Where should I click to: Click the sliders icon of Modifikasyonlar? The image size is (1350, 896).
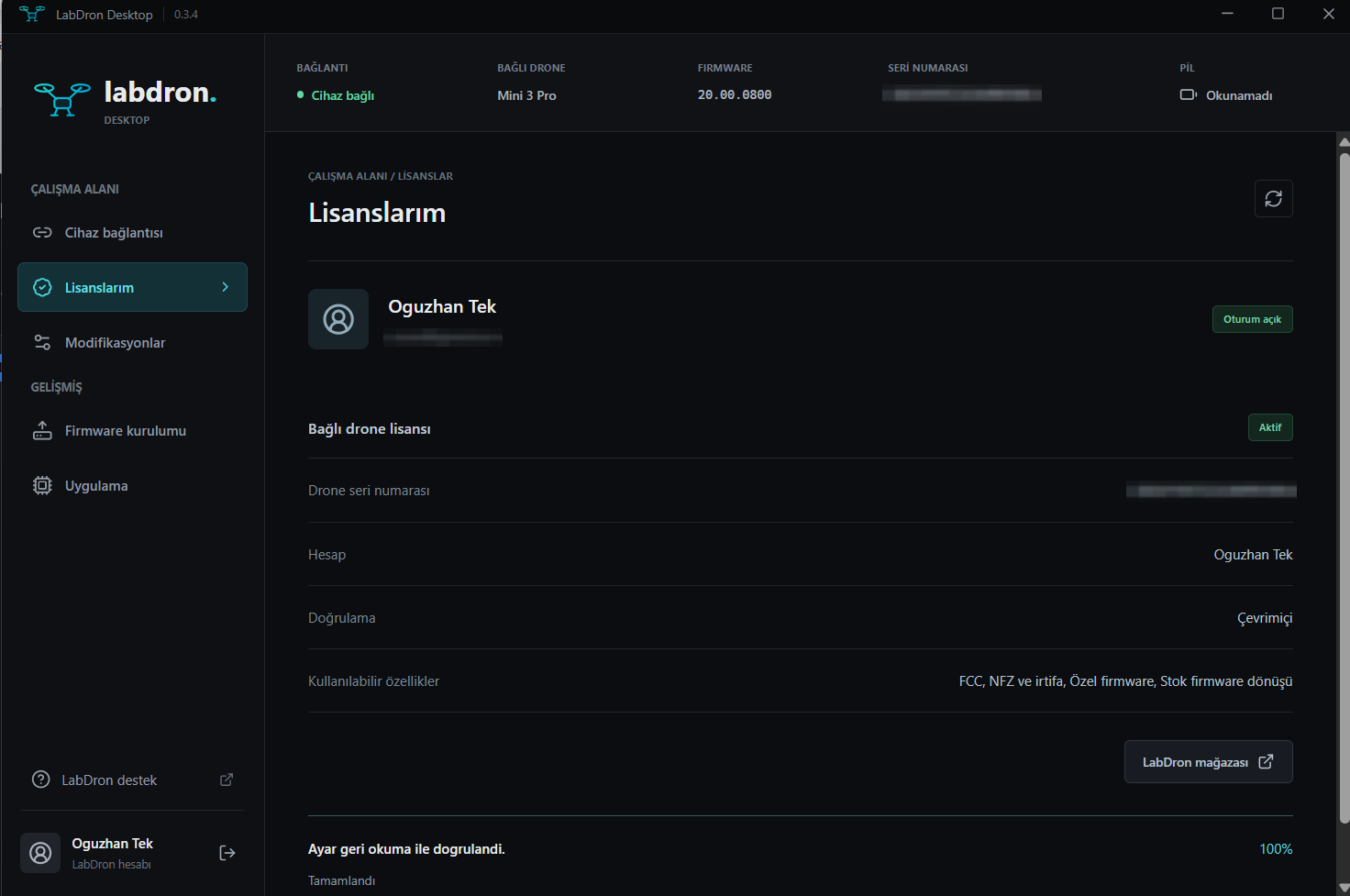tap(42, 343)
